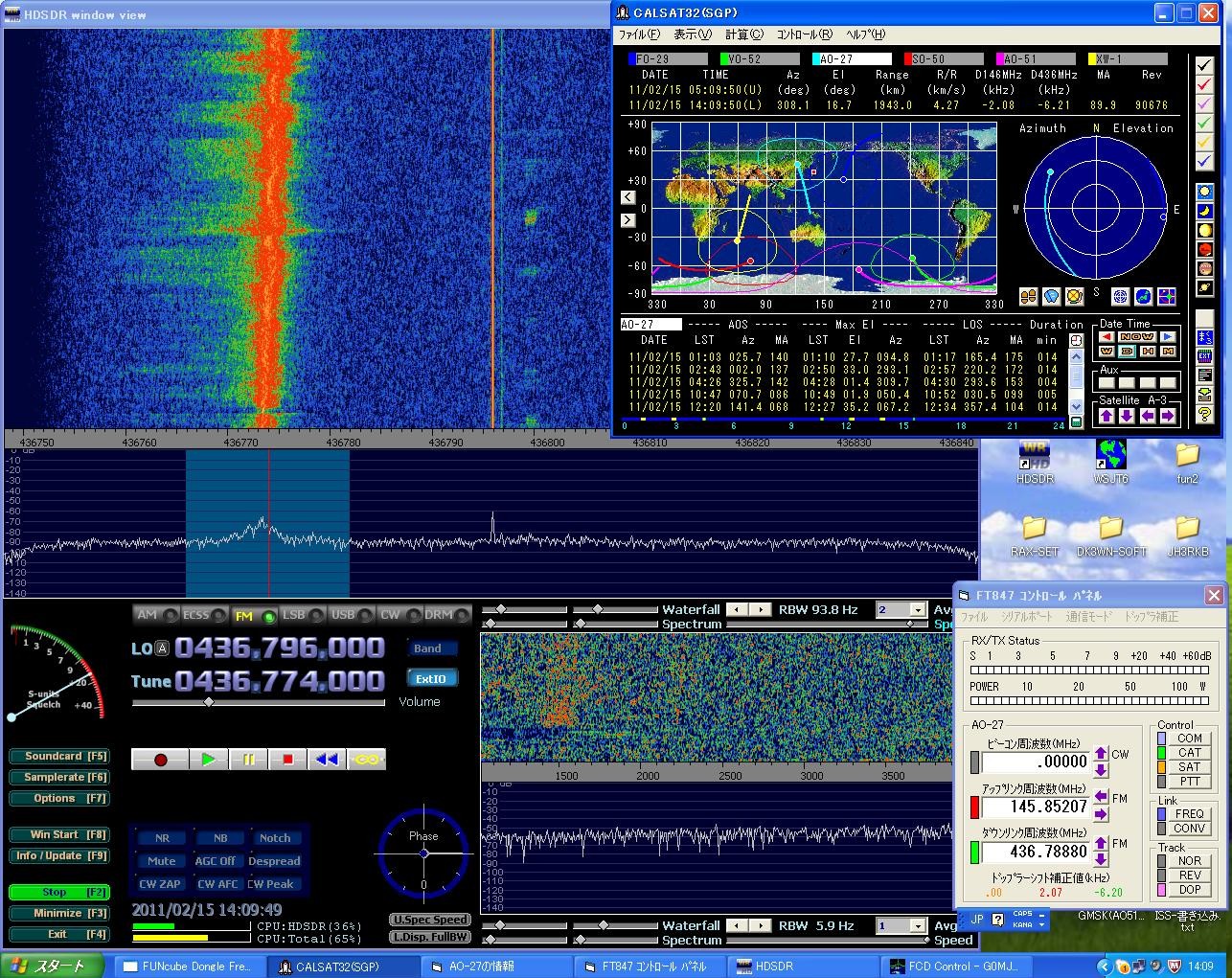
Task: Click the CAT button in FT847 Control group
Action: (x=1189, y=753)
